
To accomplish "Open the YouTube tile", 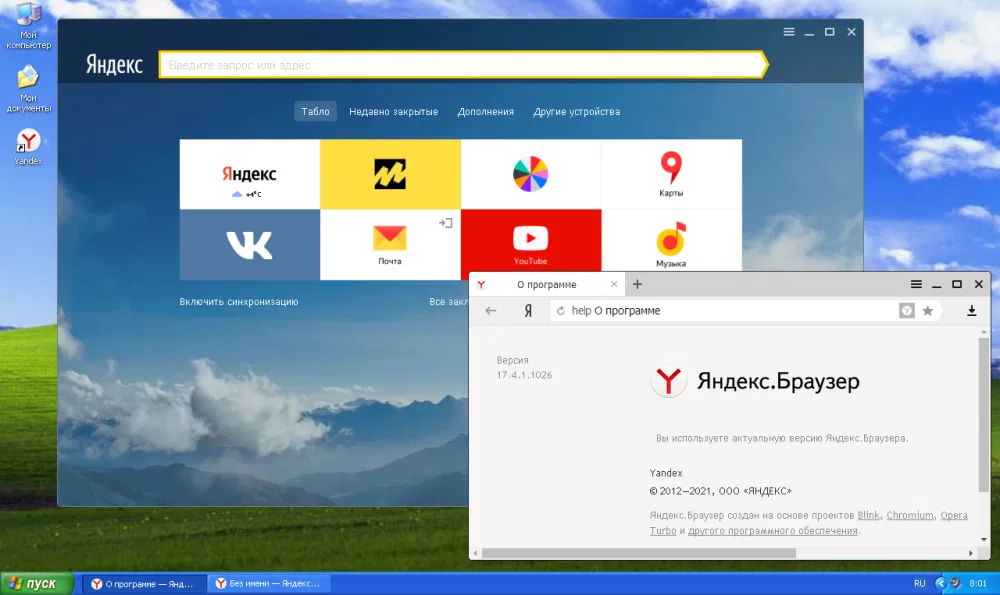I will point(530,241).
